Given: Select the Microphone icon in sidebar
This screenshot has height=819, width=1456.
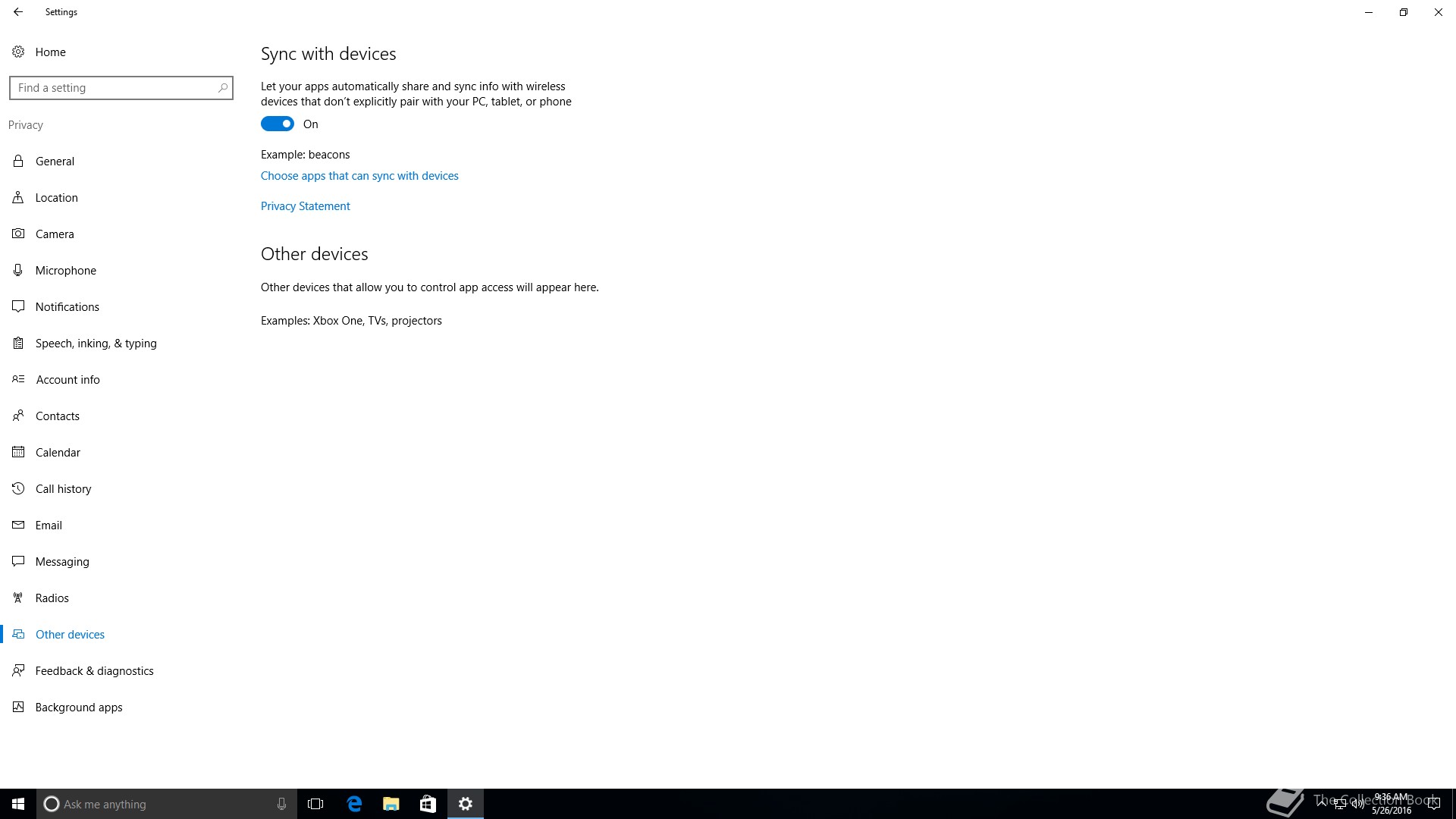Looking at the screenshot, I should [18, 270].
